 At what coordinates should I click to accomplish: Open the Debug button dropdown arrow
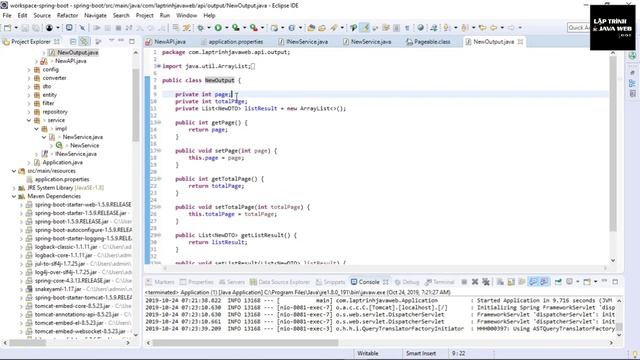point(209,28)
